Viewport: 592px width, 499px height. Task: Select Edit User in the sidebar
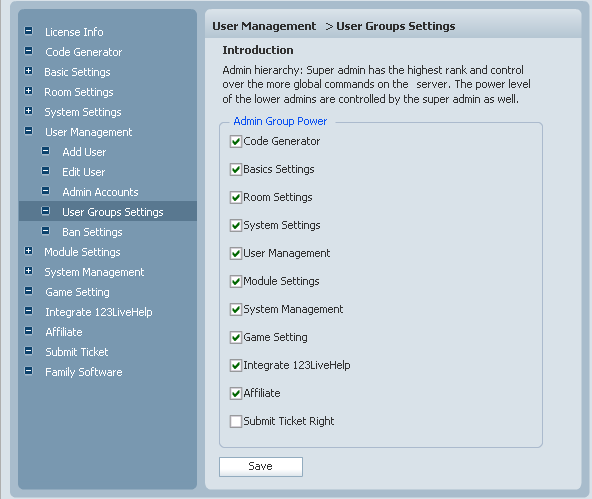84,172
